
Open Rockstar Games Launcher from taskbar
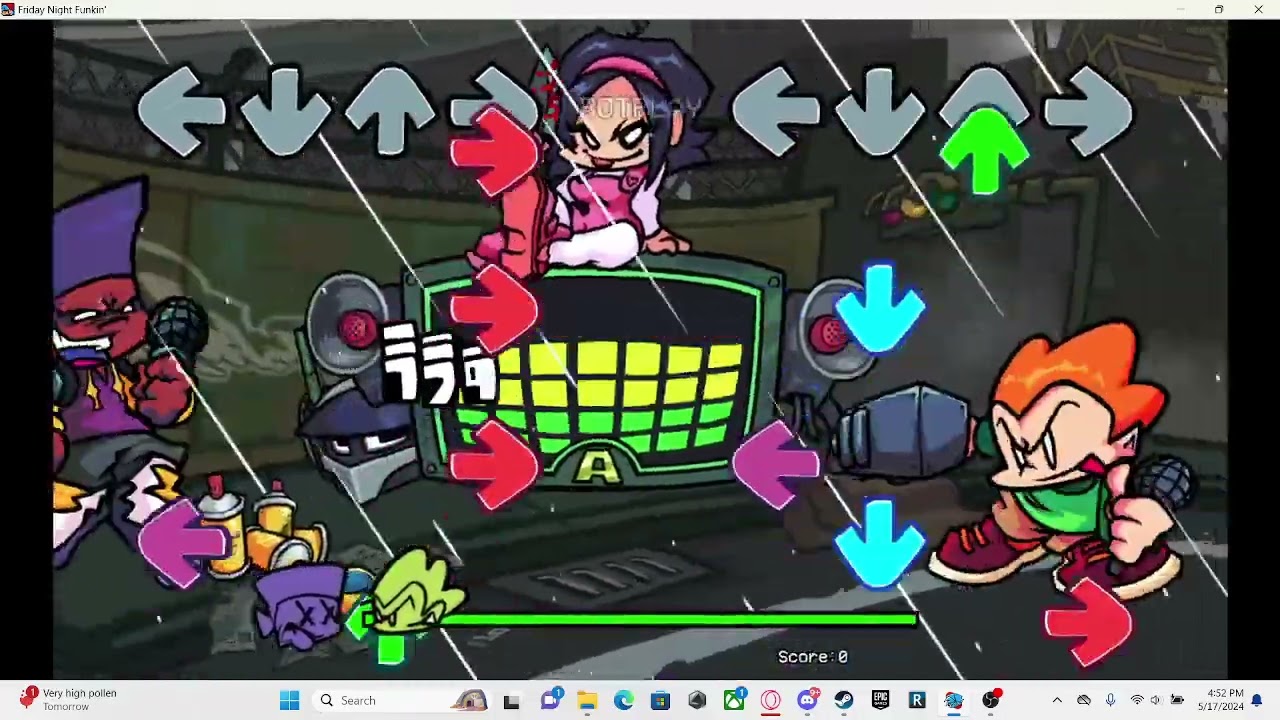917,700
